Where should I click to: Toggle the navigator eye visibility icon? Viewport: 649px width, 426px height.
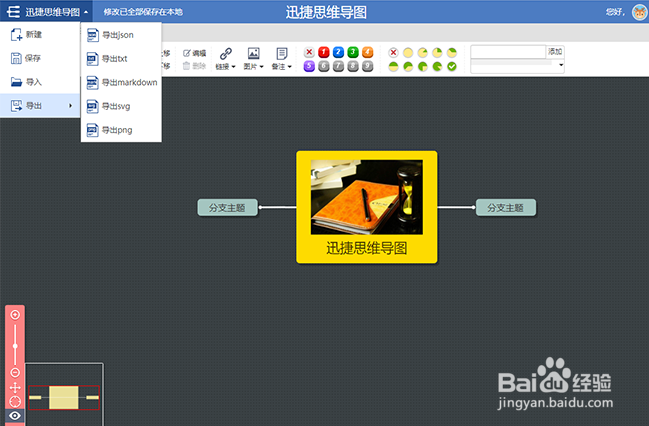[15, 416]
